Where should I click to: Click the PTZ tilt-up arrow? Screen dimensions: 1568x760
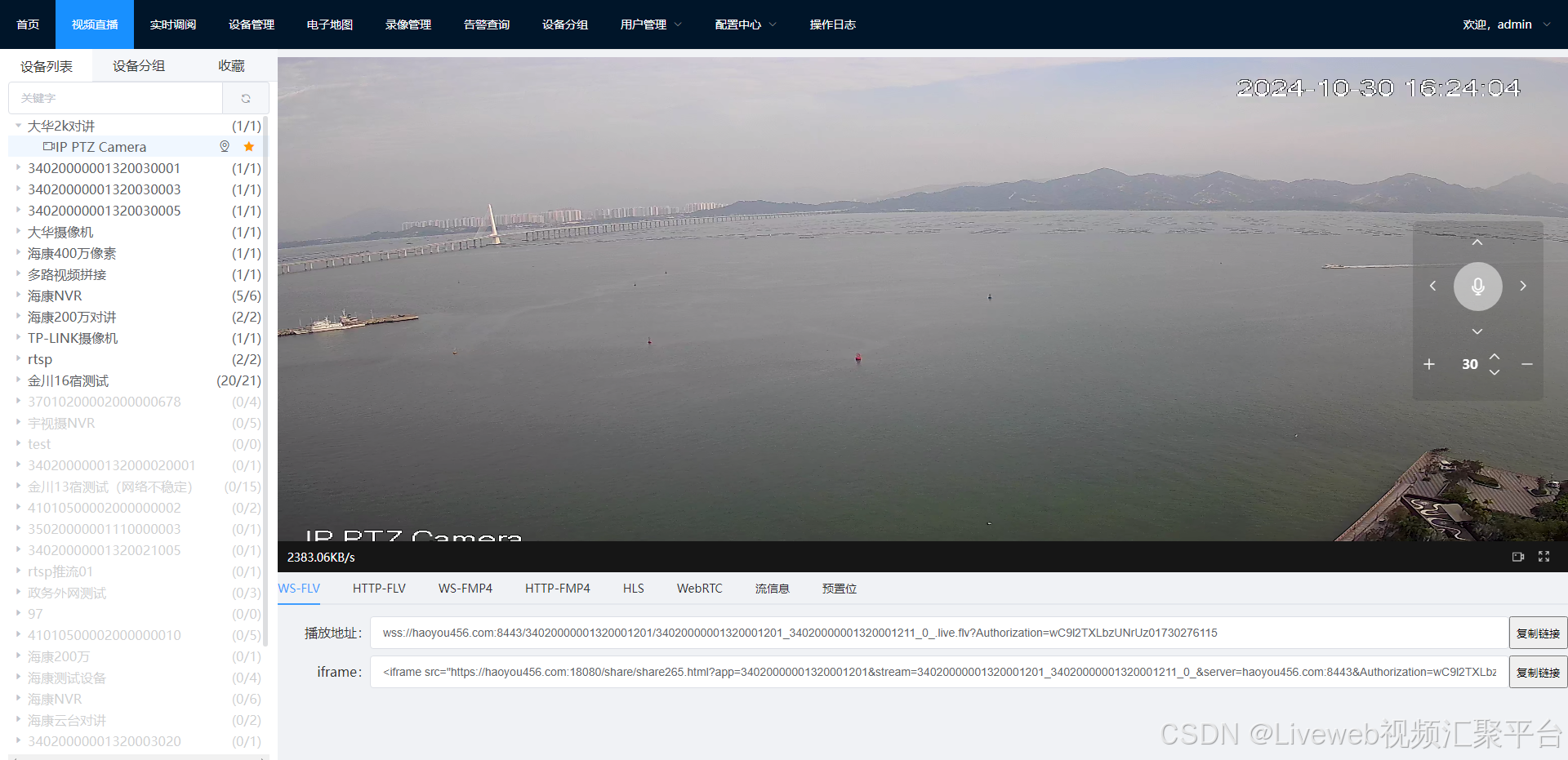1477,242
